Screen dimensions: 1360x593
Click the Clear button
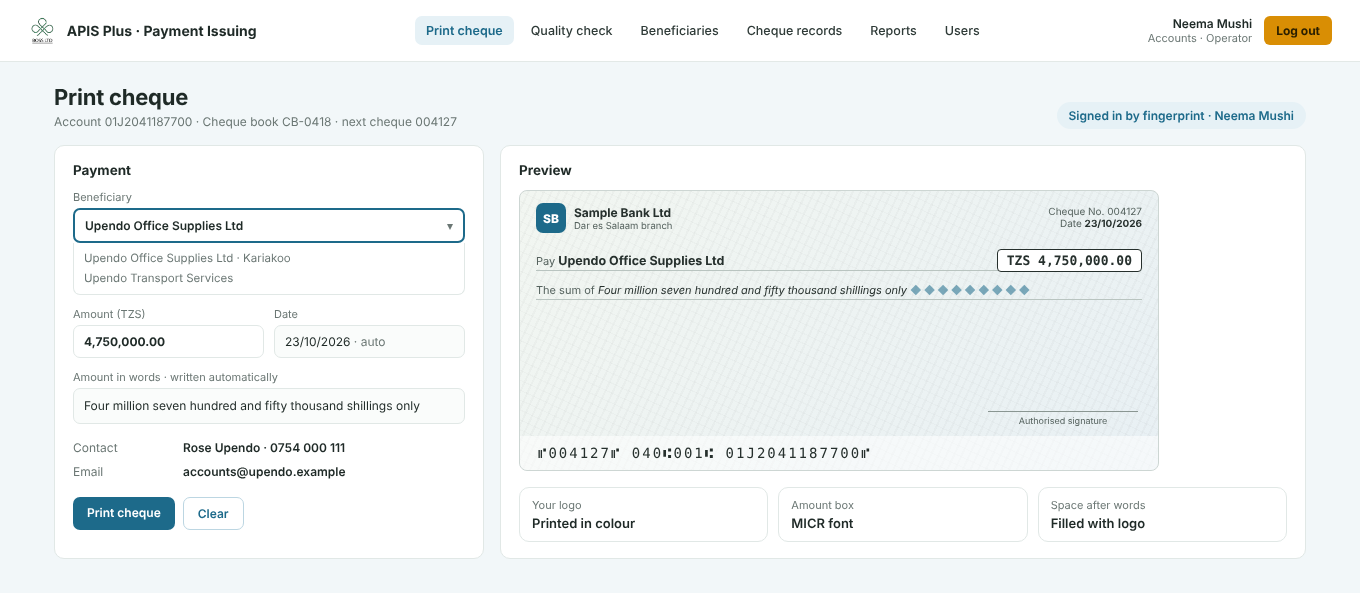tap(213, 513)
